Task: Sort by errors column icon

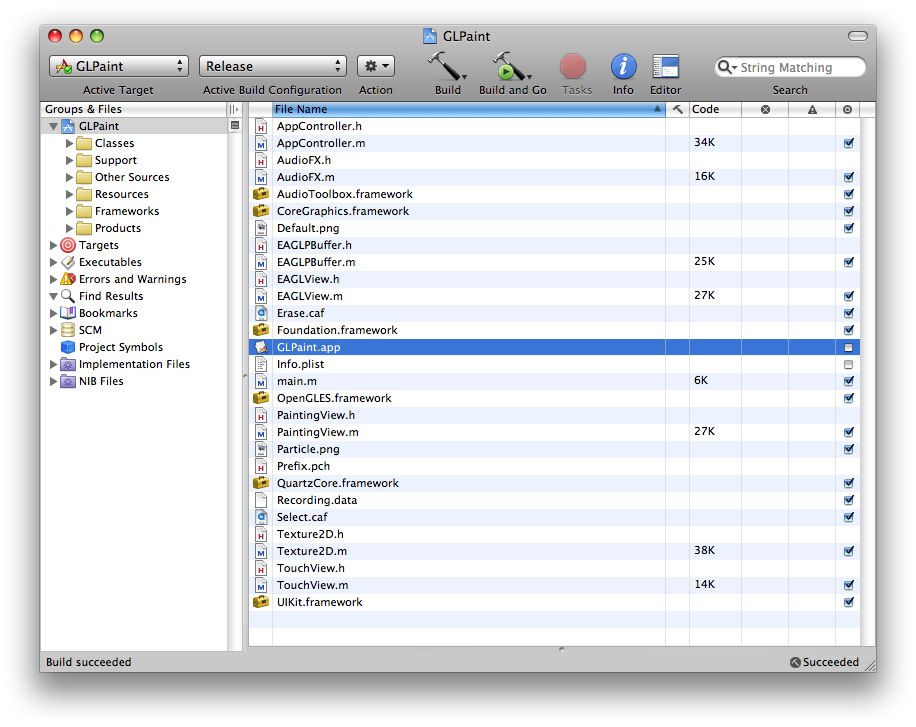Action: [765, 109]
